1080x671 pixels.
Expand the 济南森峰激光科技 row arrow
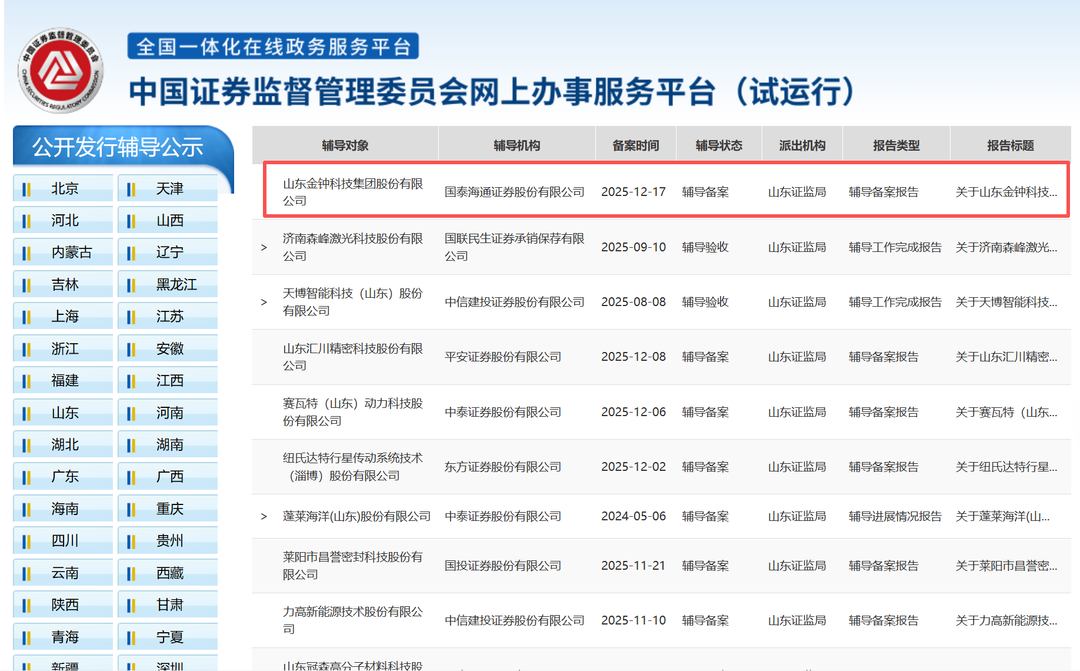pyautogui.click(x=264, y=247)
